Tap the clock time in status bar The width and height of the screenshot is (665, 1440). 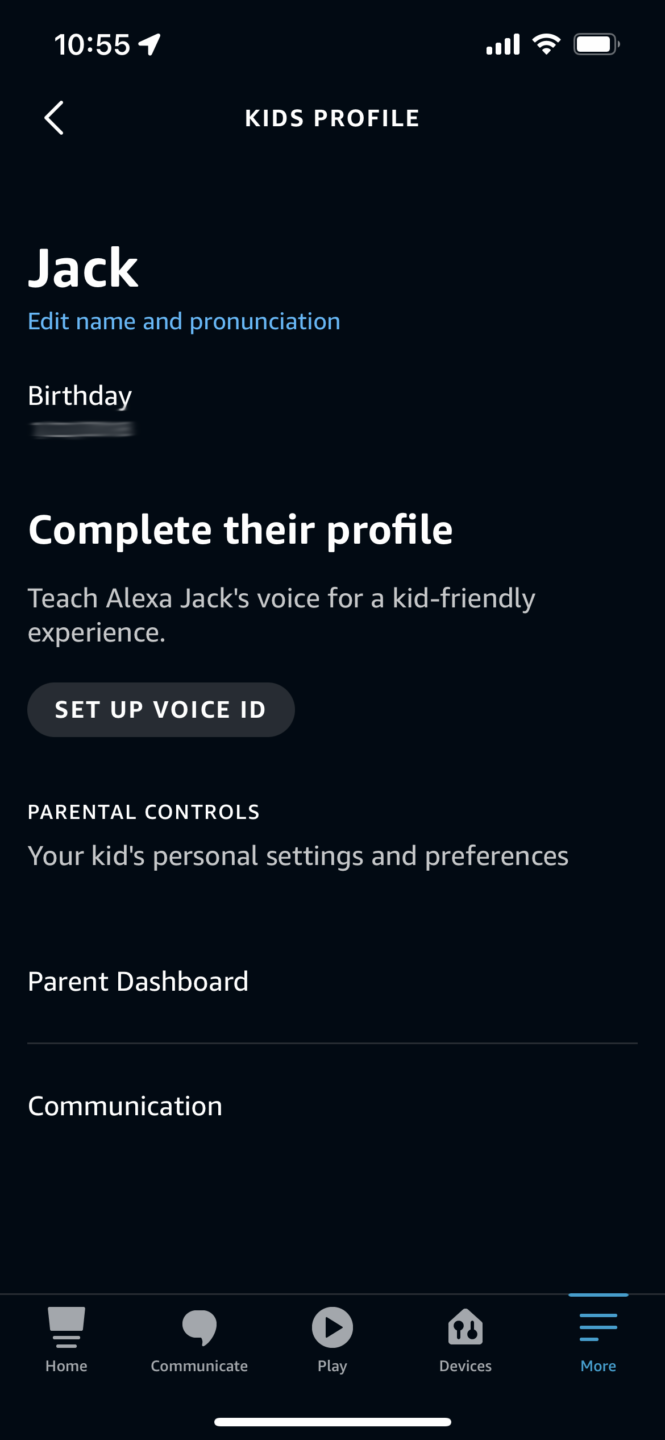(92, 44)
